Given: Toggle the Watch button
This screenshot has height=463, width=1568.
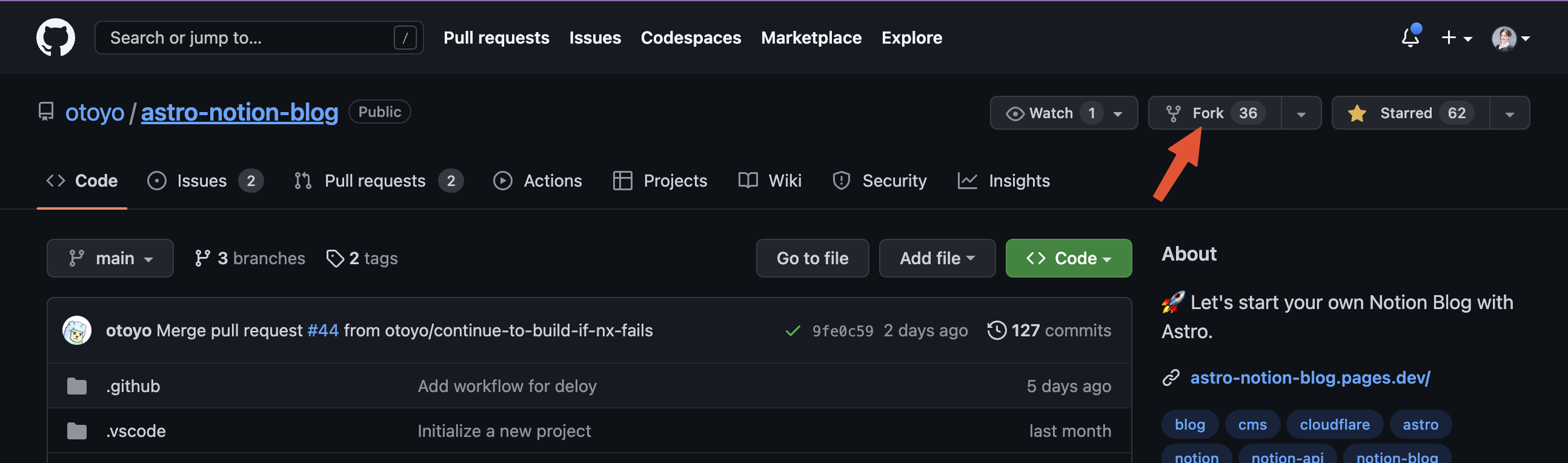Looking at the screenshot, I should (1063, 113).
